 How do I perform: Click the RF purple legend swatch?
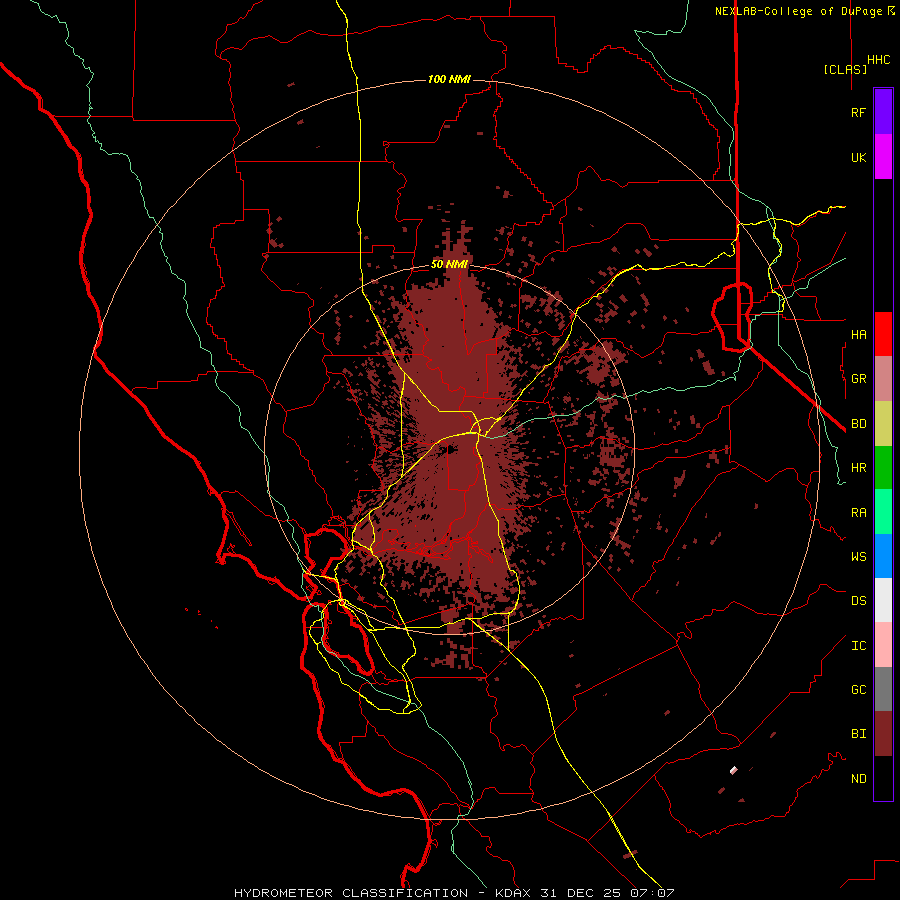883,112
